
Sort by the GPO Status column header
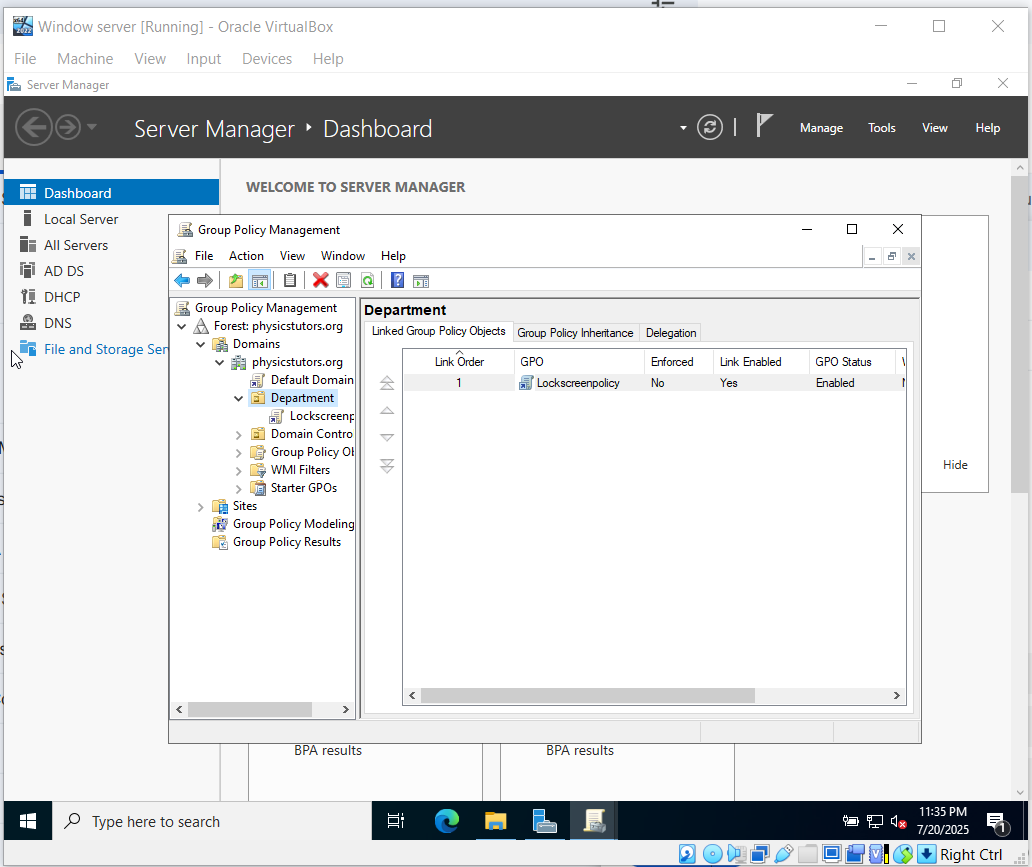click(852, 361)
